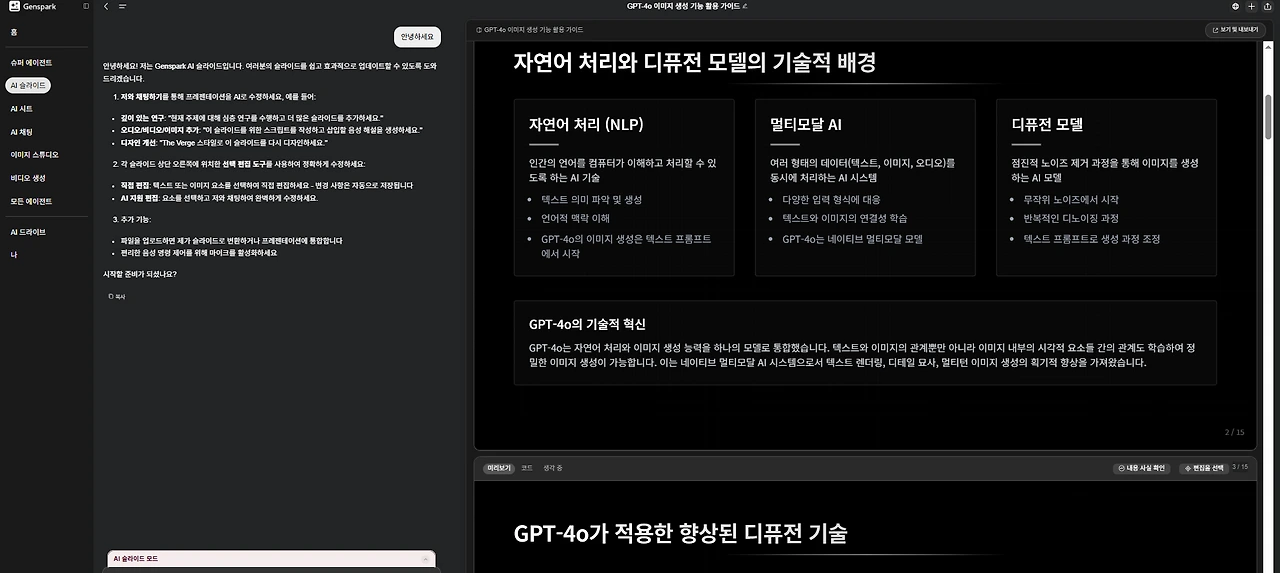Click the 무작위 노이즈에서 시작 bullet

1071,199
